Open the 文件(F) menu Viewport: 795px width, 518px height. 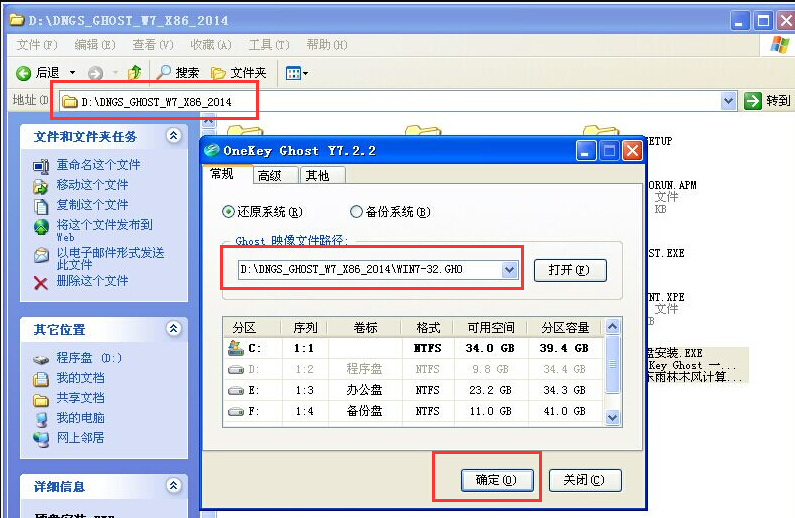tap(37, 45)
